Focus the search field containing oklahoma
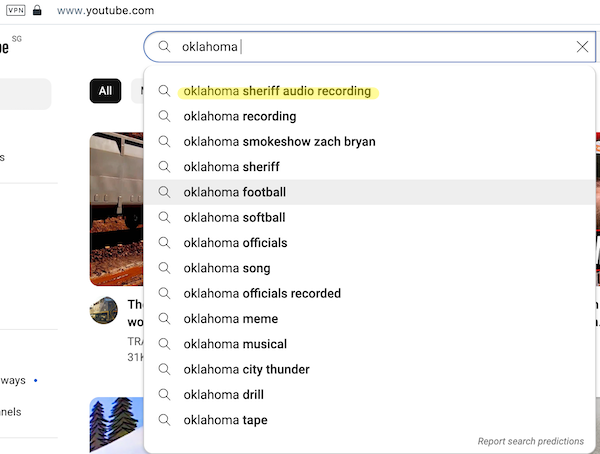 click(369, 47)
